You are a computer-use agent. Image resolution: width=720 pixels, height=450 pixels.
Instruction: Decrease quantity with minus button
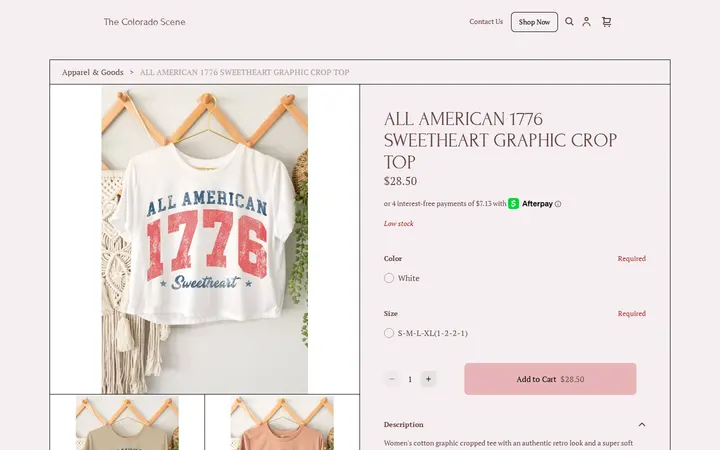(x=392, y=379)
